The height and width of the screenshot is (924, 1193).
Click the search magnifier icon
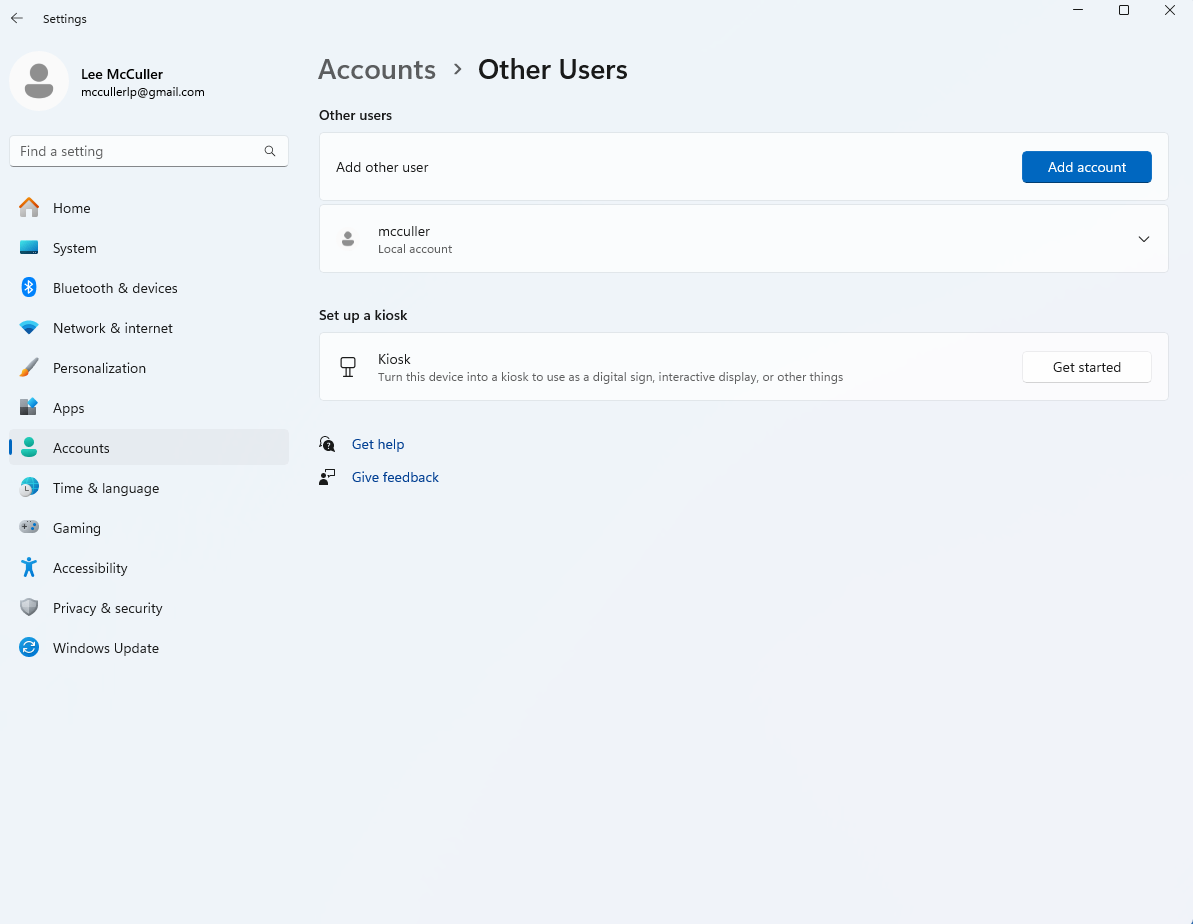click(x=269, y=151)
